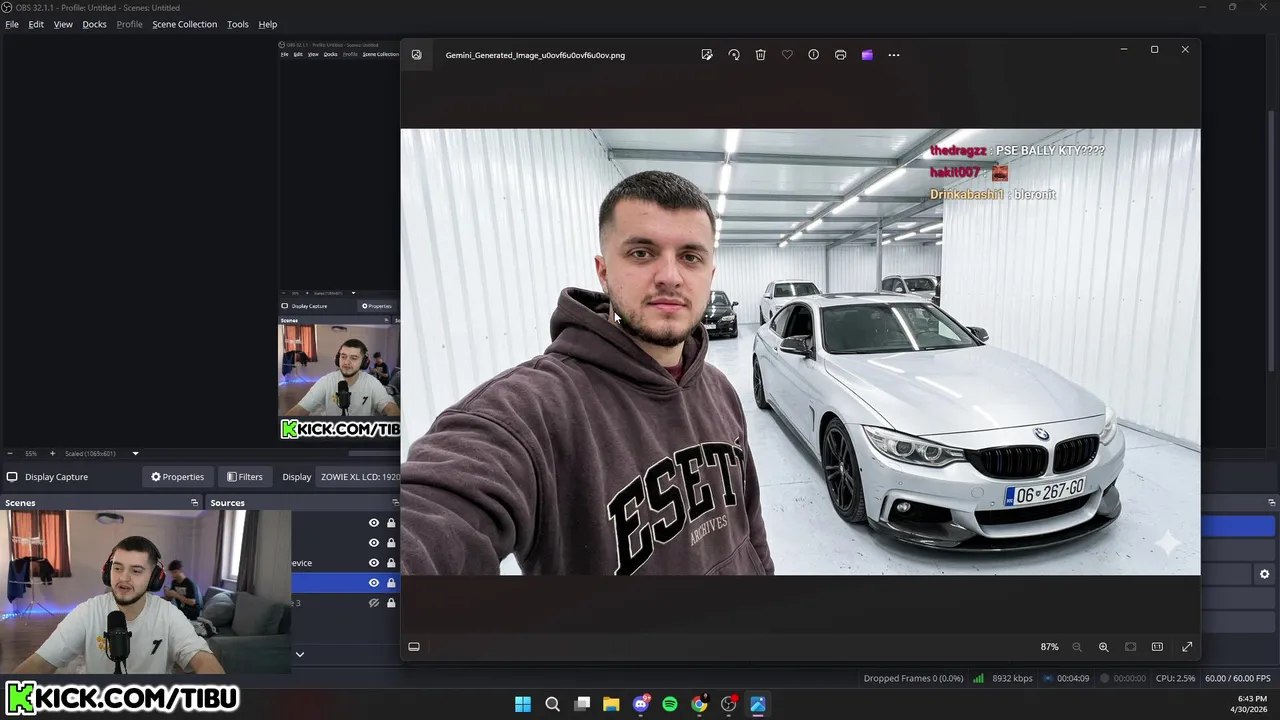Zoom in with the plus magnifier in Photos
Viewport: 1280px width, 720px height.
(1104, 647)
